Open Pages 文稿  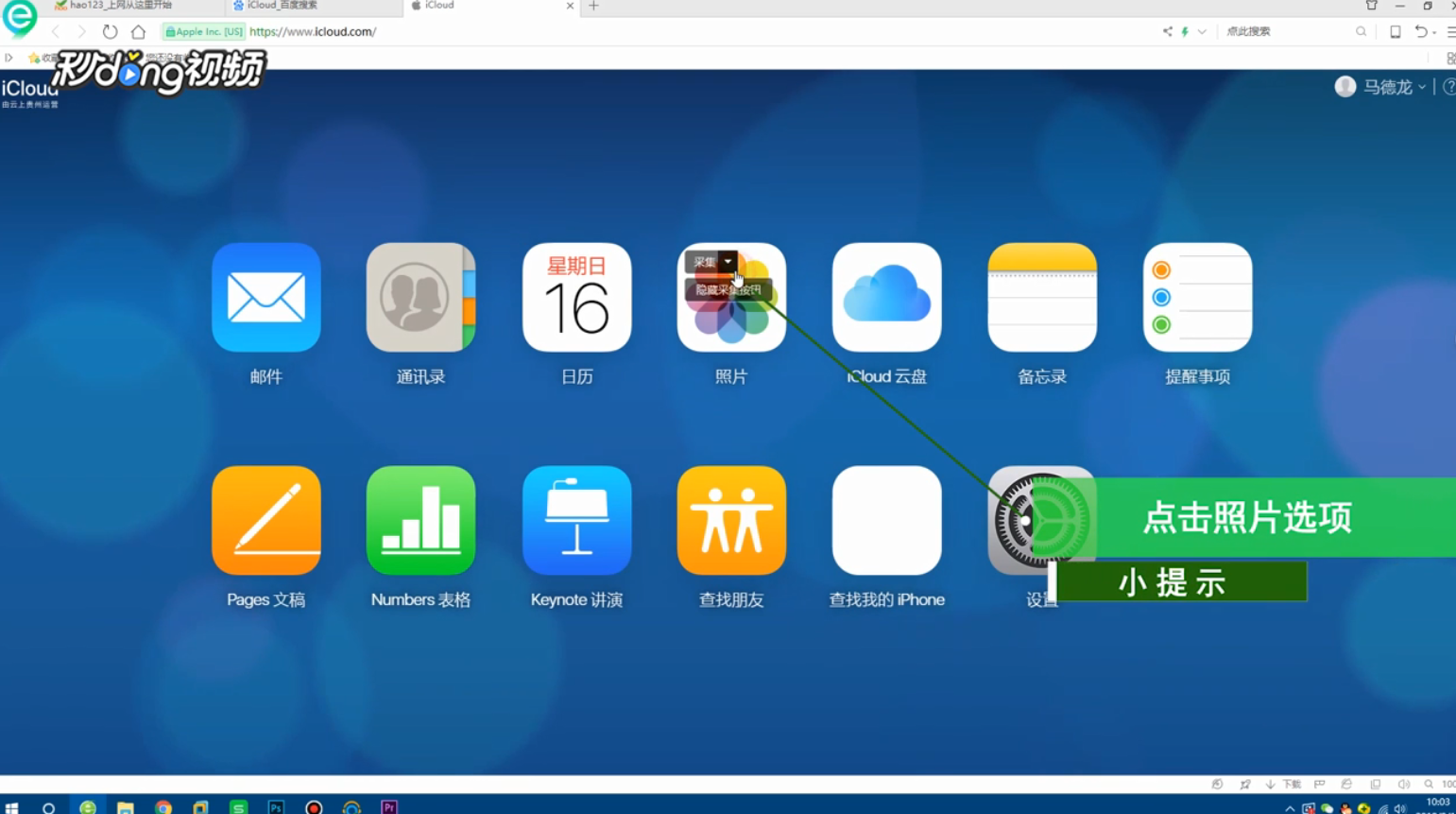pos(266,519)
